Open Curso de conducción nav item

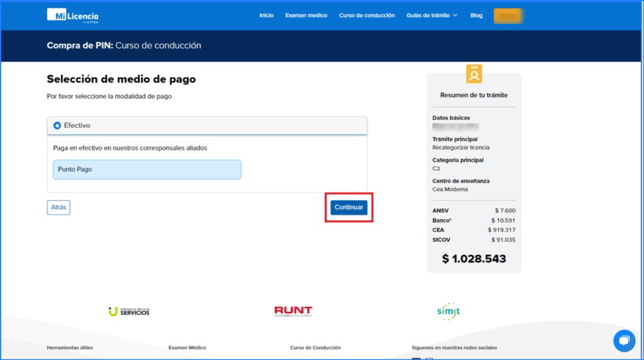point(367,16)
